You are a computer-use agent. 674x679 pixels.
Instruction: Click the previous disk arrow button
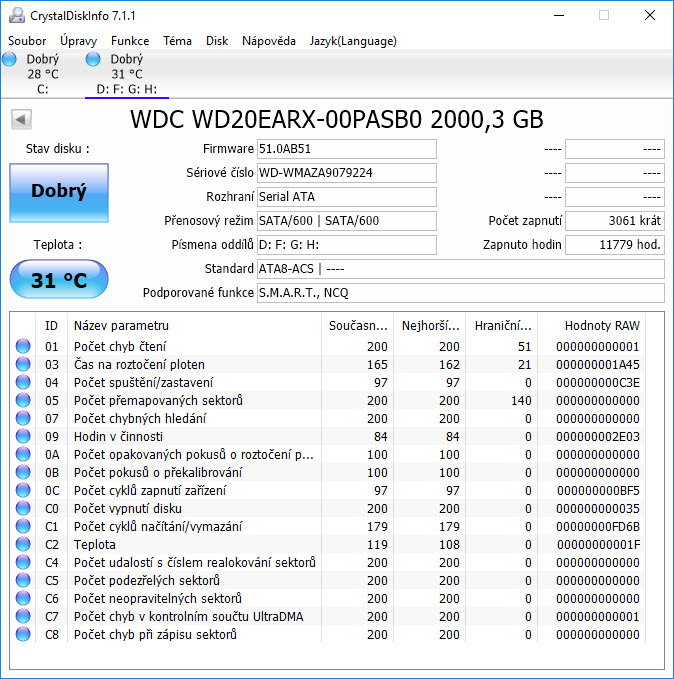point(21,119)
